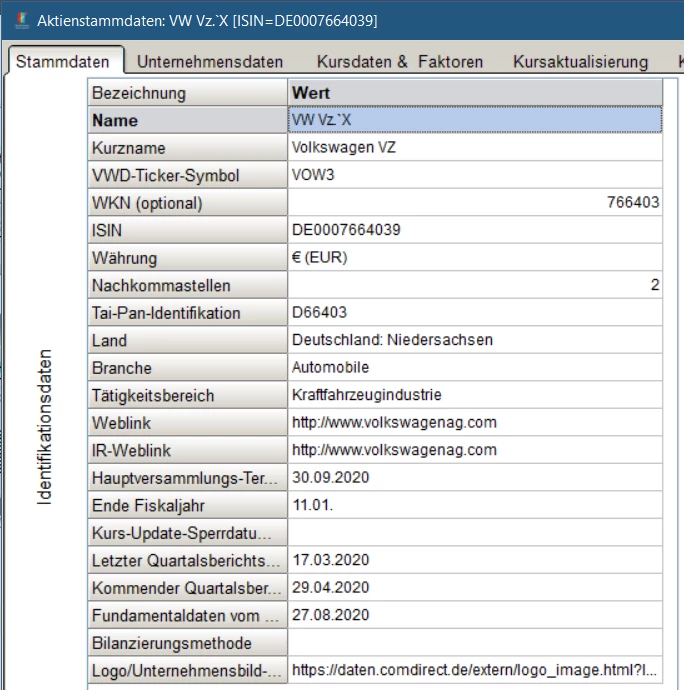The width and height of the screenshot is (684, 690).
Task: Click the vertical Identifikationsdaten section label
Action: click(44, 427)
